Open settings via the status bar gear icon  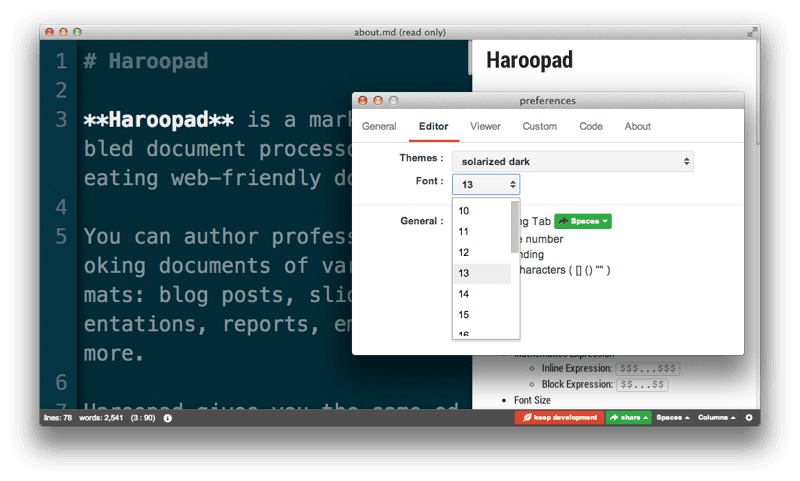coord(749,417)
